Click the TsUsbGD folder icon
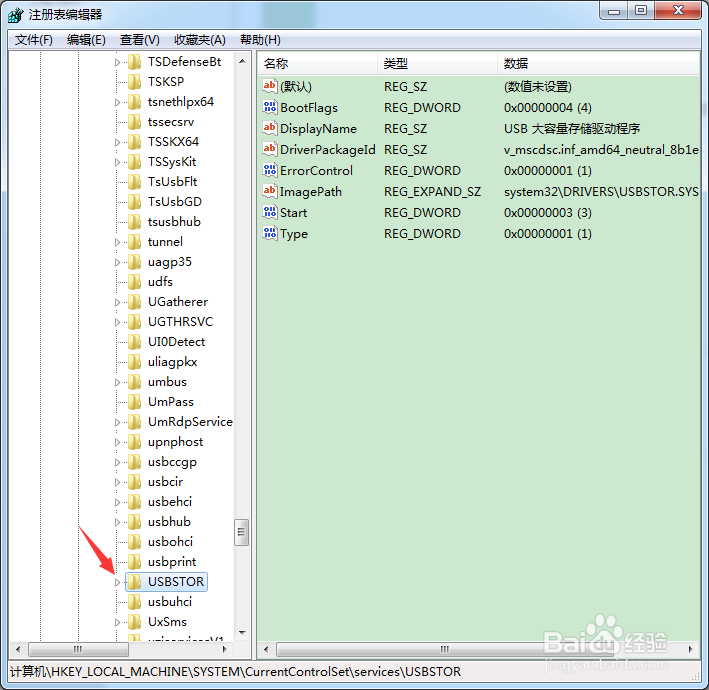The image size is (709, 690). (134, 202)
